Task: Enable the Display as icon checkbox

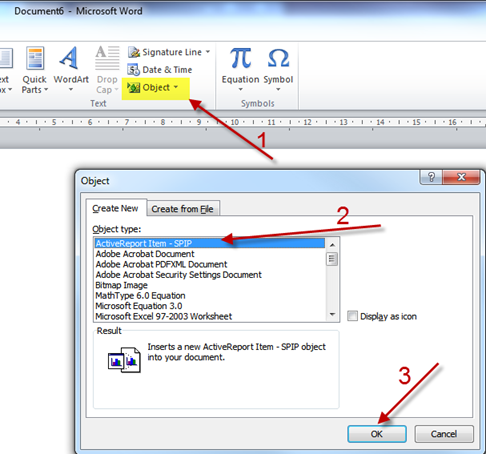Action: (352, 316)
